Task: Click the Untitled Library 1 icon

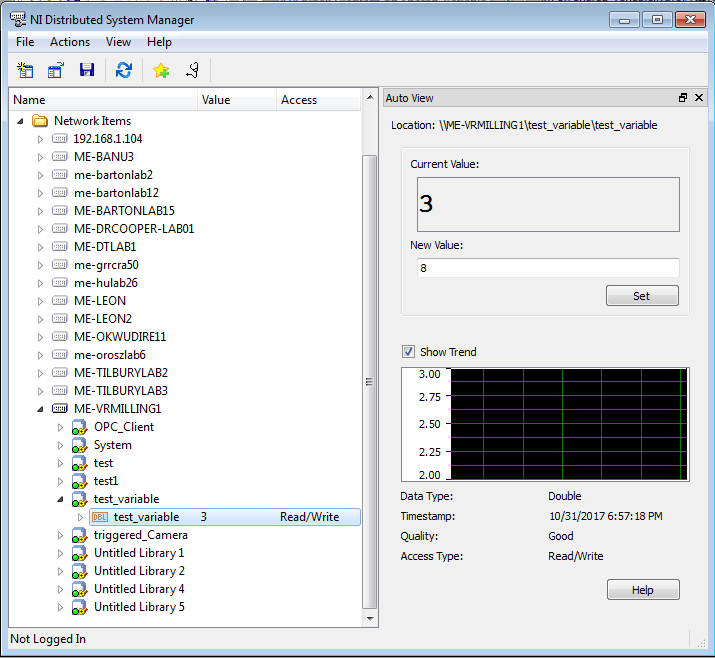Action: click(x=79, y=553)
